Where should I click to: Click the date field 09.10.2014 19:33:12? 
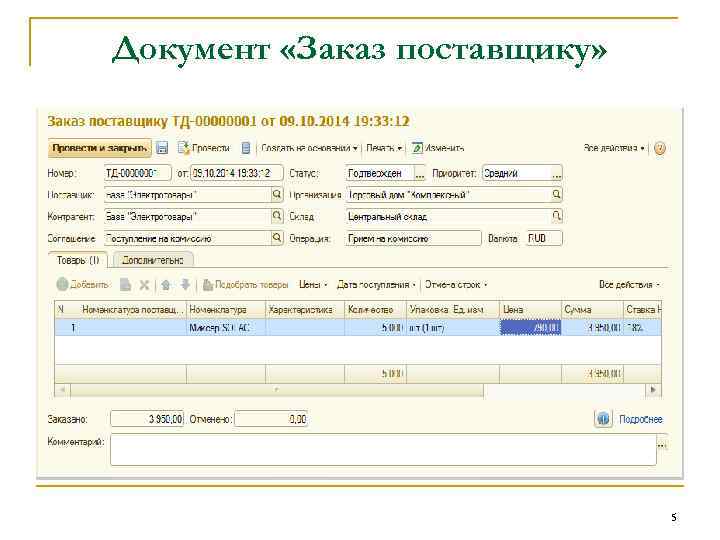[236, 174]
